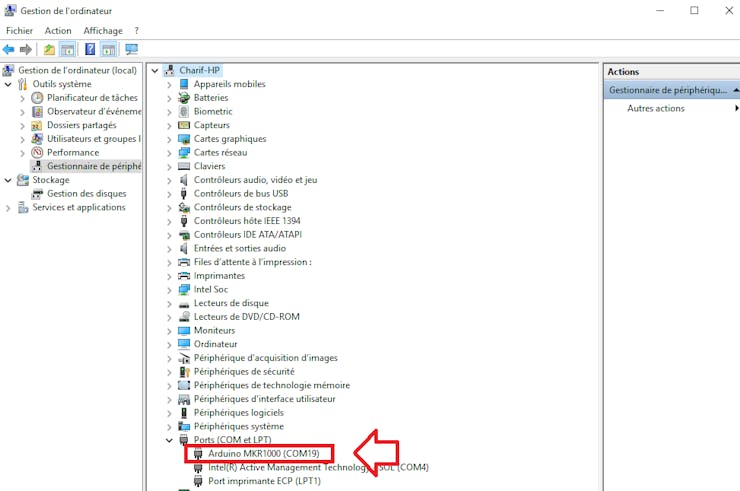
Task: Collapse the Gestionnaire de périphériques actions header
Action: (x=736, y=90)
